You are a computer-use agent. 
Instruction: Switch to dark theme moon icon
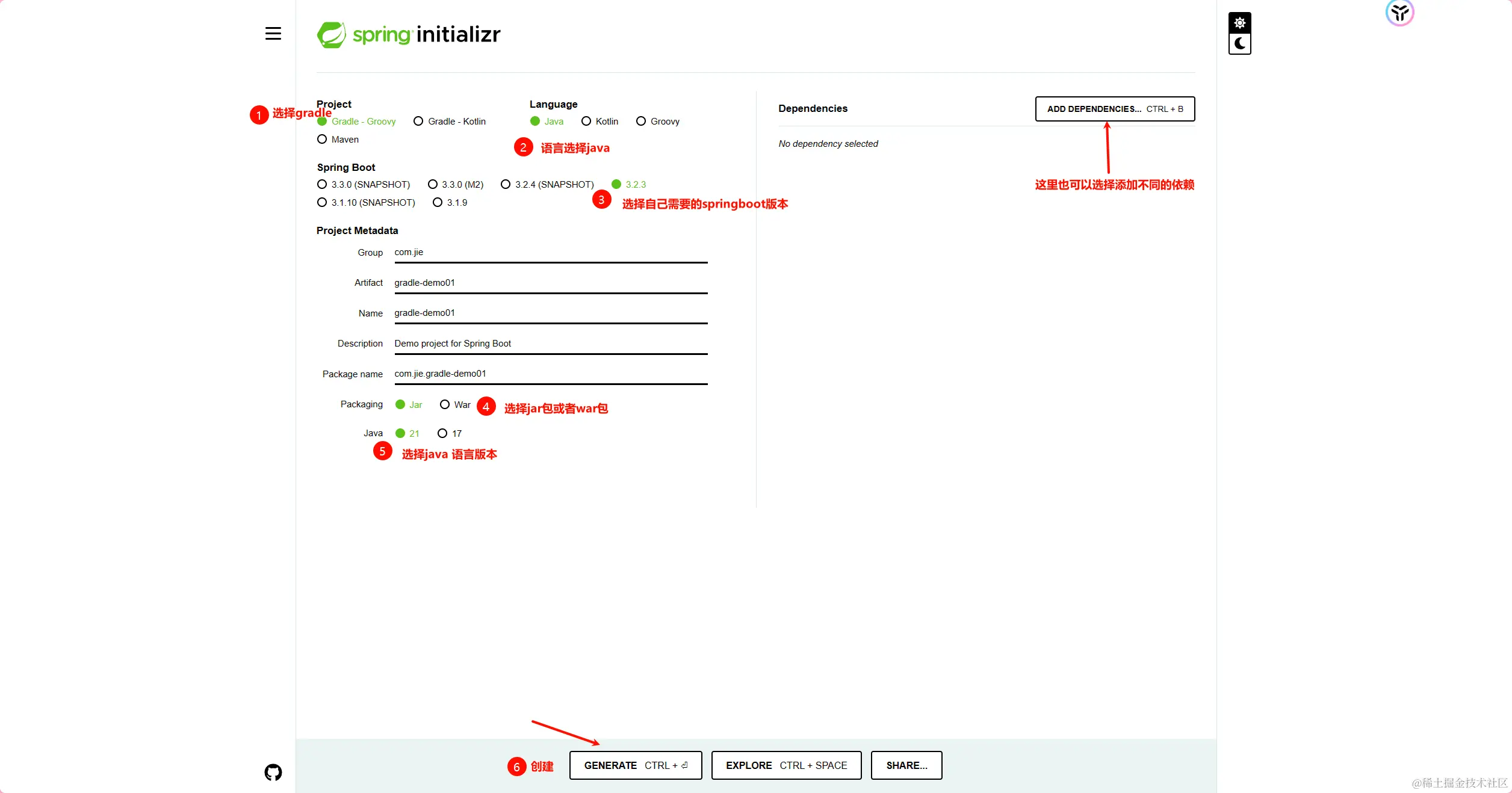coord(1239,44)
